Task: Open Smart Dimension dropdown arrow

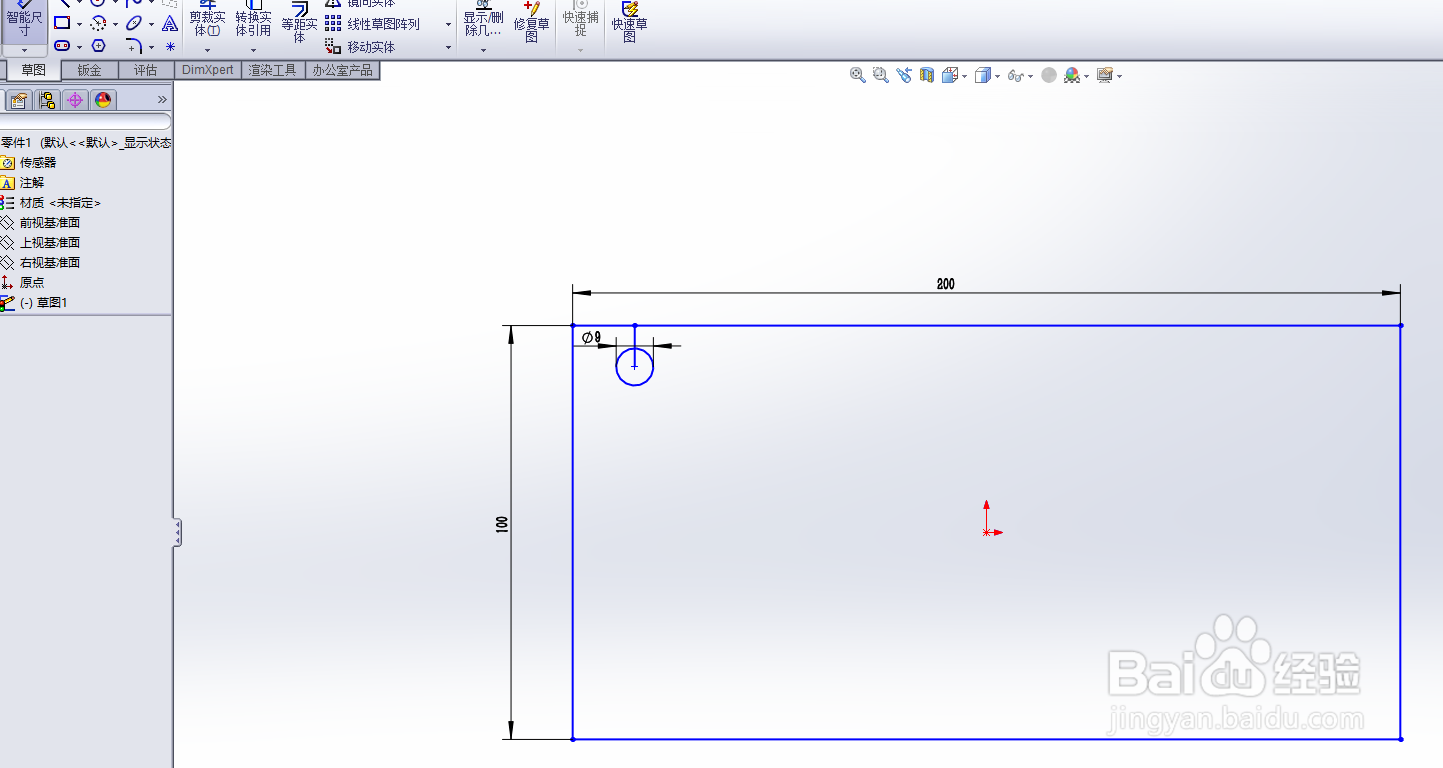Action: point(24,50)
